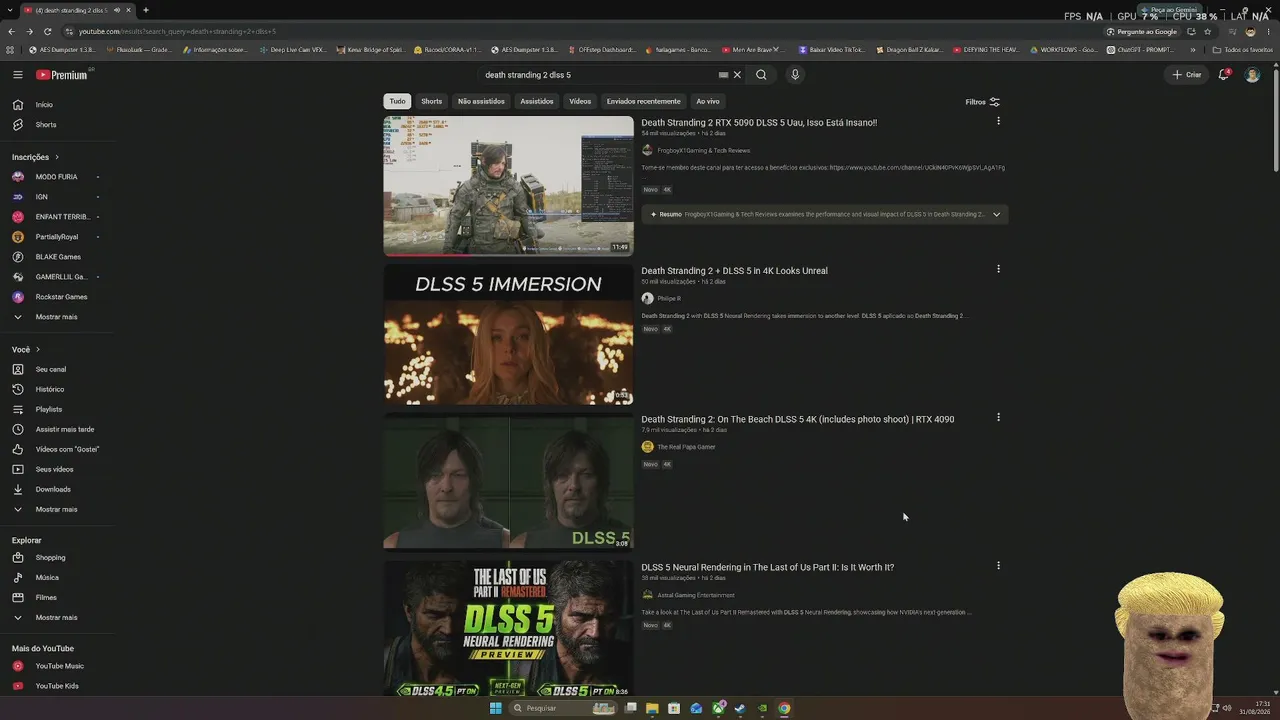Image resolution: width=1280 pixels, height=720 pixels.
Task: Go to YouTube Premium home logo
Action: coord(64,74)
